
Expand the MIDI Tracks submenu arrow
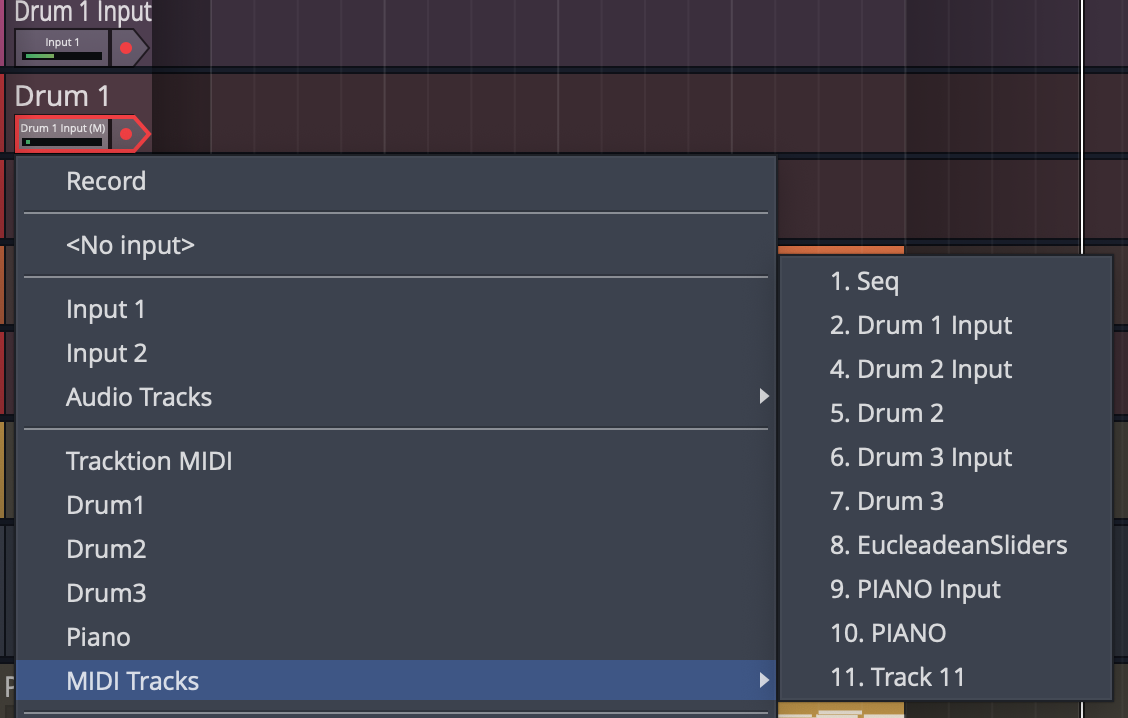[764, 681]
